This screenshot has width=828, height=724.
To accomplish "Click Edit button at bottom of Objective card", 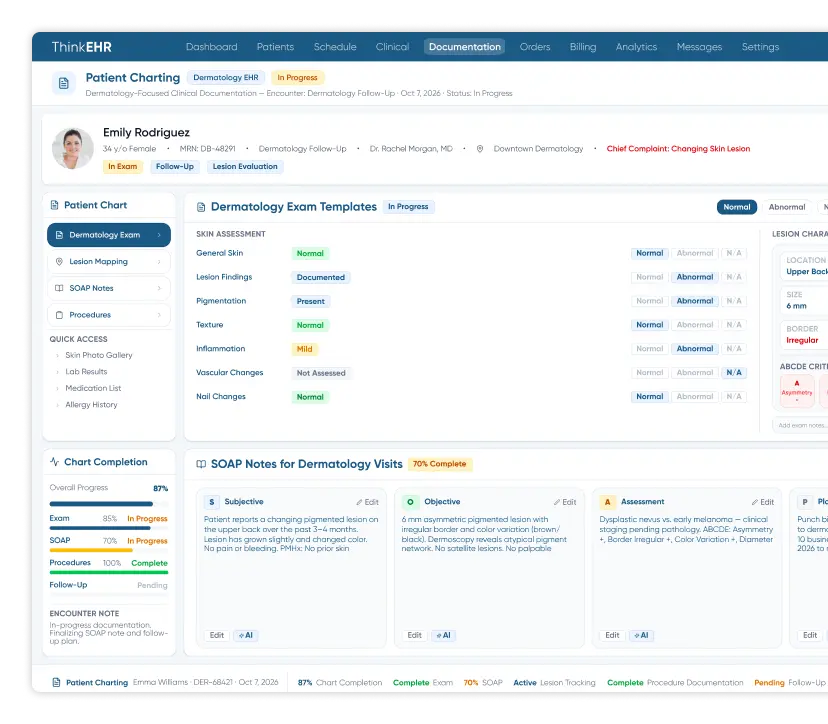I will tap(415, 635).
